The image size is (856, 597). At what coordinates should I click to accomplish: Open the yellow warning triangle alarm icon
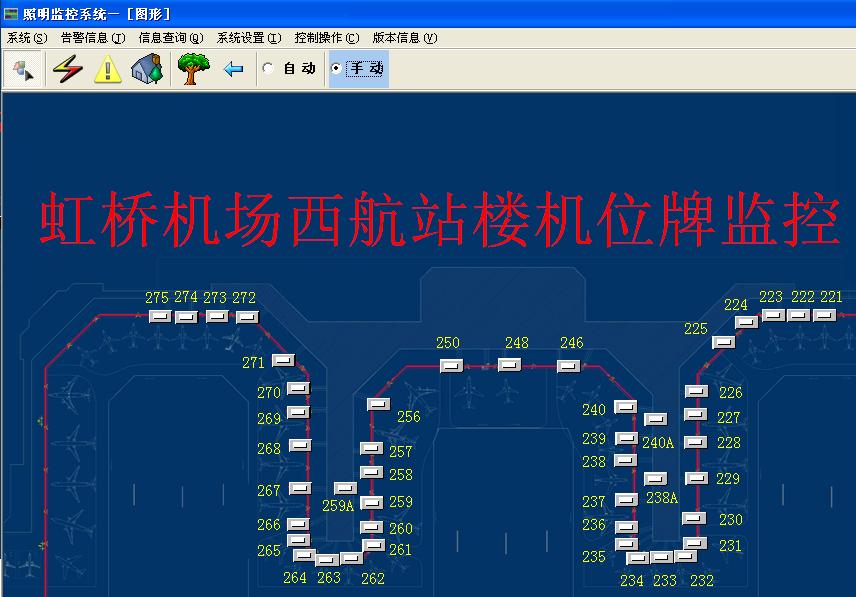tap(107, 69)
